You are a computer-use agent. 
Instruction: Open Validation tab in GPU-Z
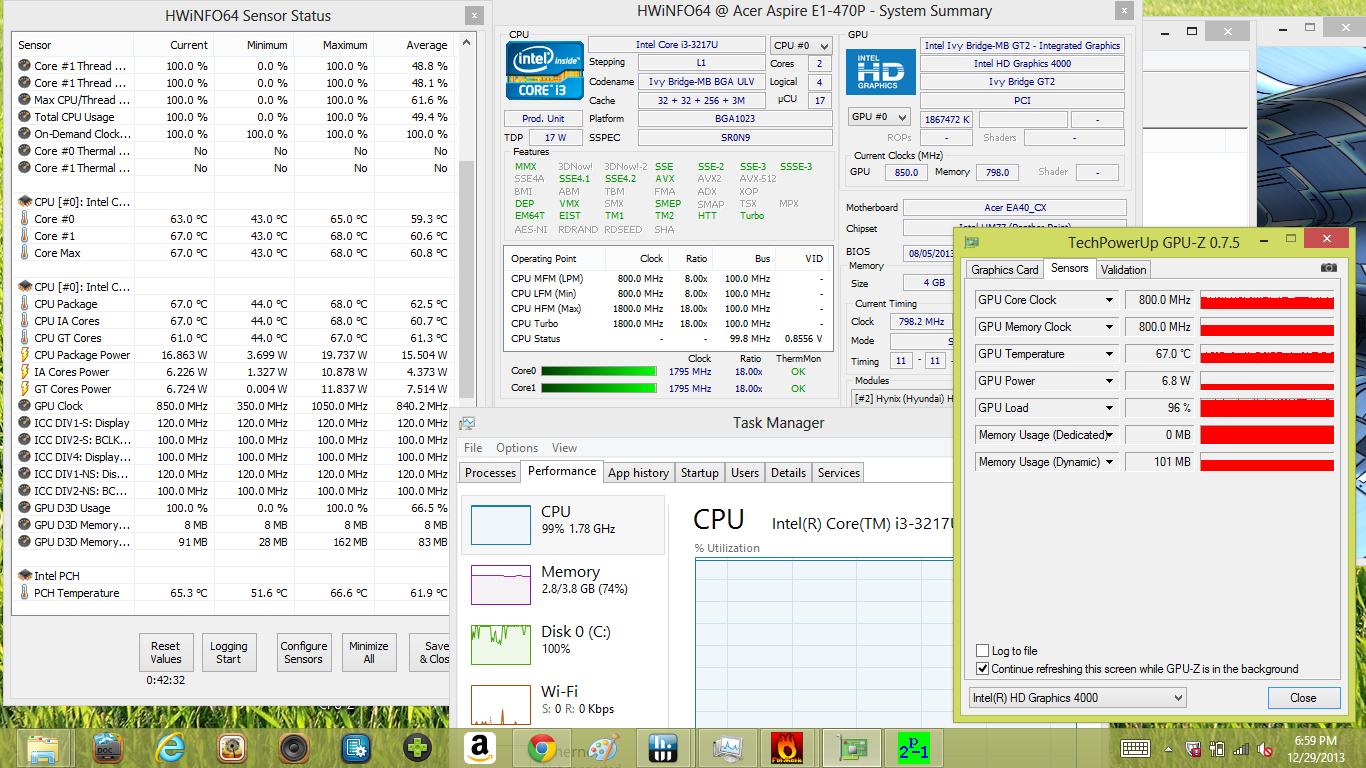pos(1124,269)
